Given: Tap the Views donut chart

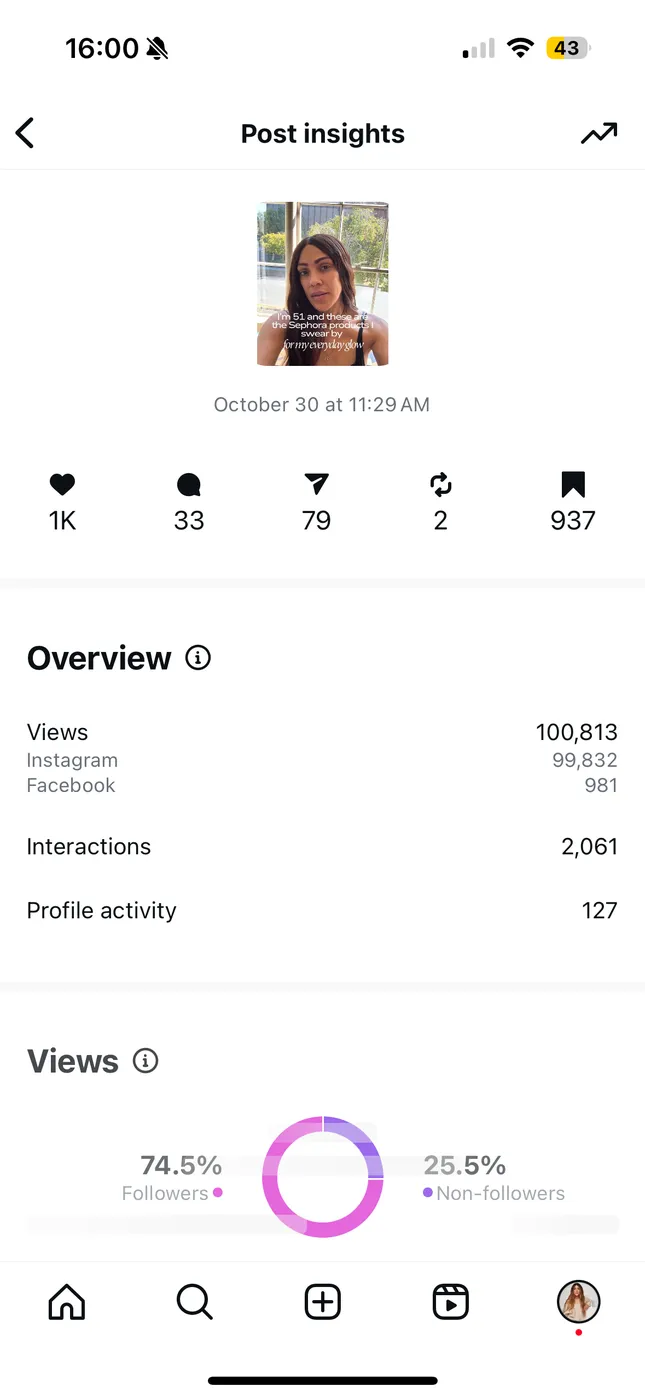Looking at the screenshot, I should [322, 1177].
